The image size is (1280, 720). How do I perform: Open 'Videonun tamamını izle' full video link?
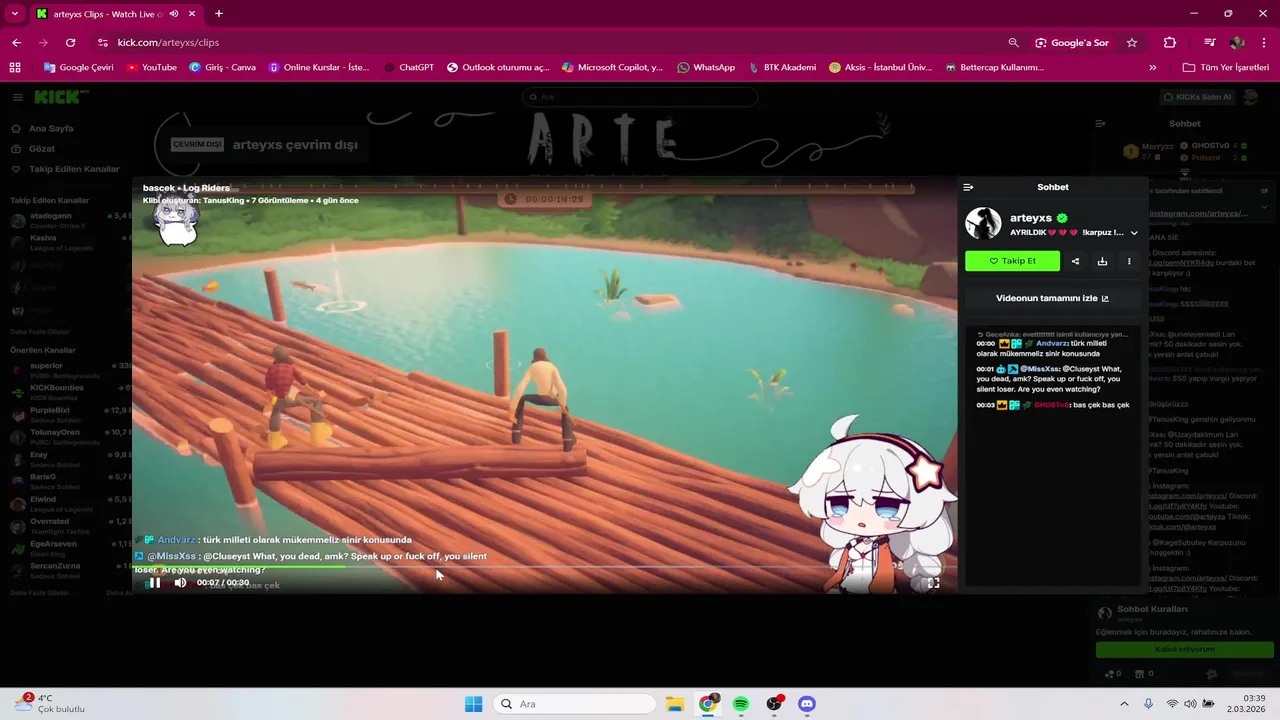tap(1052, 298)
